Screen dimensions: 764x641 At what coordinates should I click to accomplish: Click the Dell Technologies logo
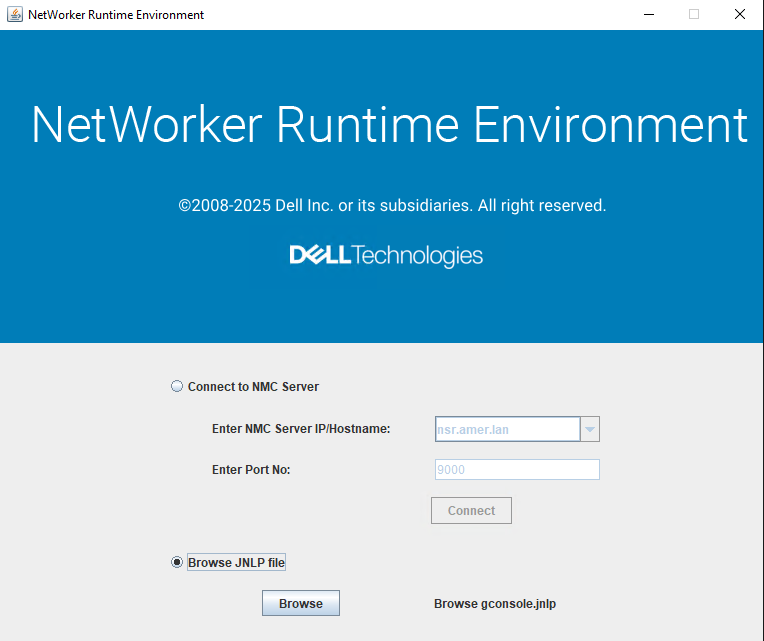point(386,255)
